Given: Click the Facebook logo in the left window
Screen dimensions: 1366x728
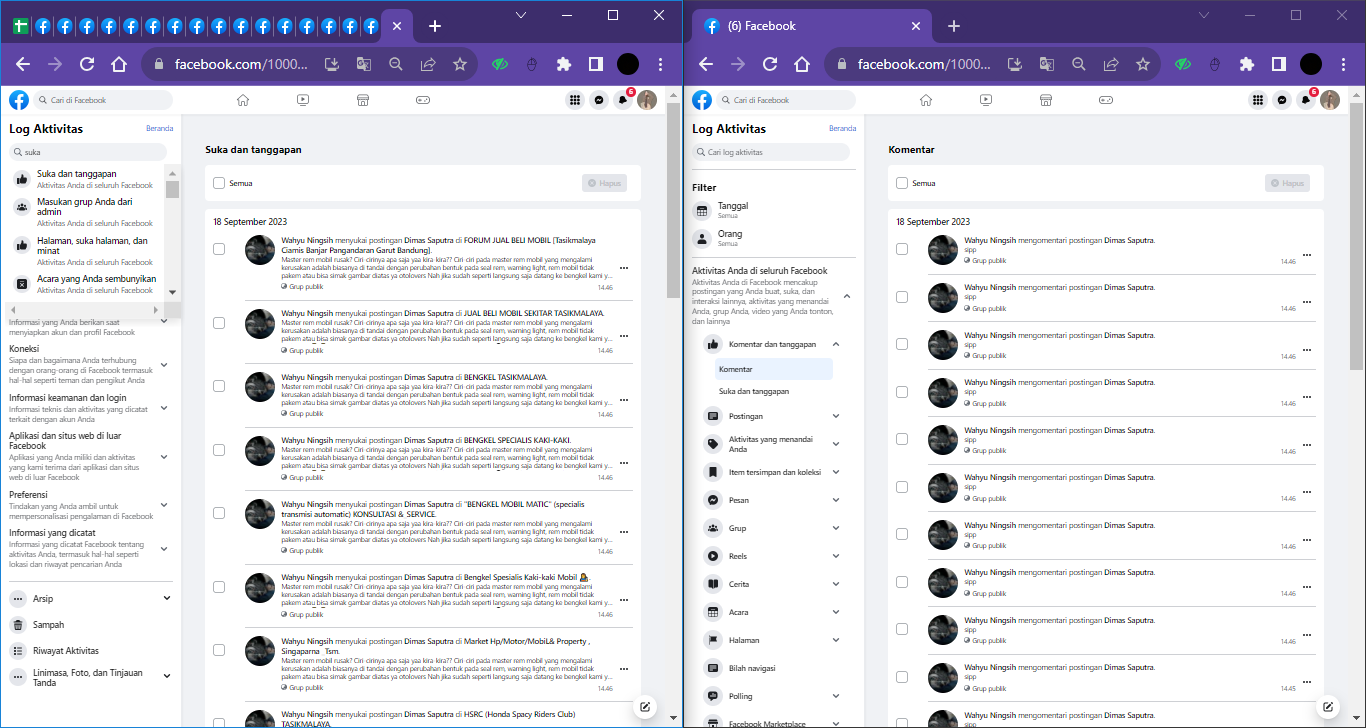Looking at the screenshot, I should pyautogui.click(x=19, y=100).
